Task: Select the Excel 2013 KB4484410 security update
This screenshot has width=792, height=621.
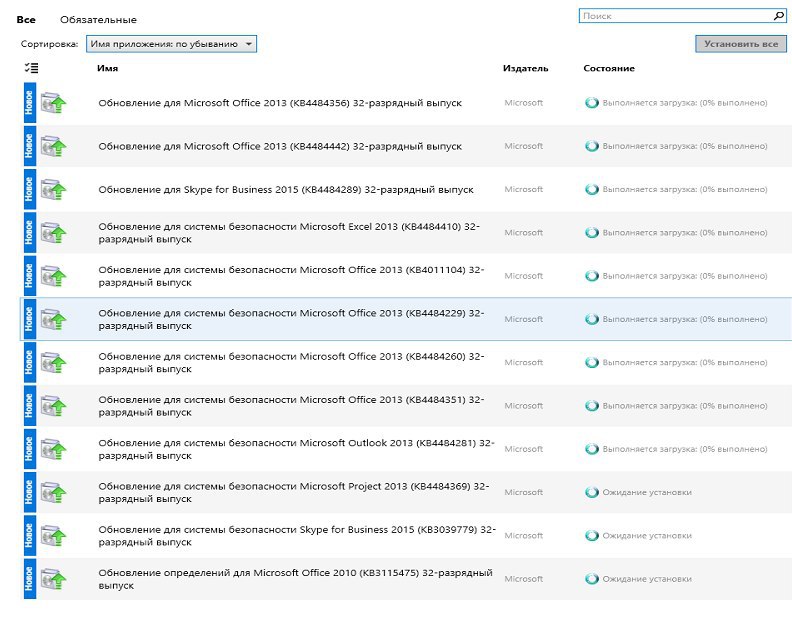Action: click(289, 233)
